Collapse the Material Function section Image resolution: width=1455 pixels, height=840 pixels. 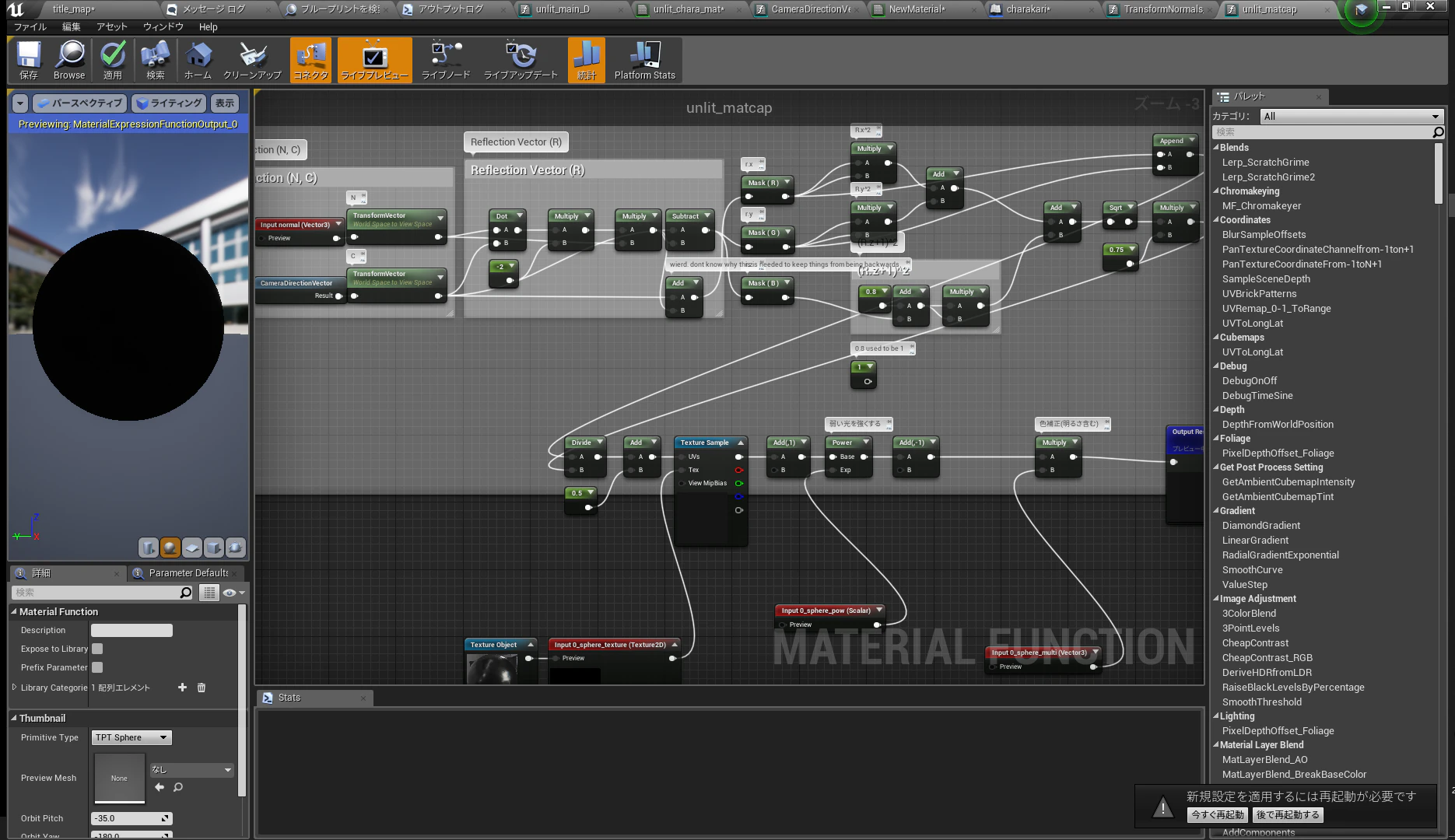14,611
